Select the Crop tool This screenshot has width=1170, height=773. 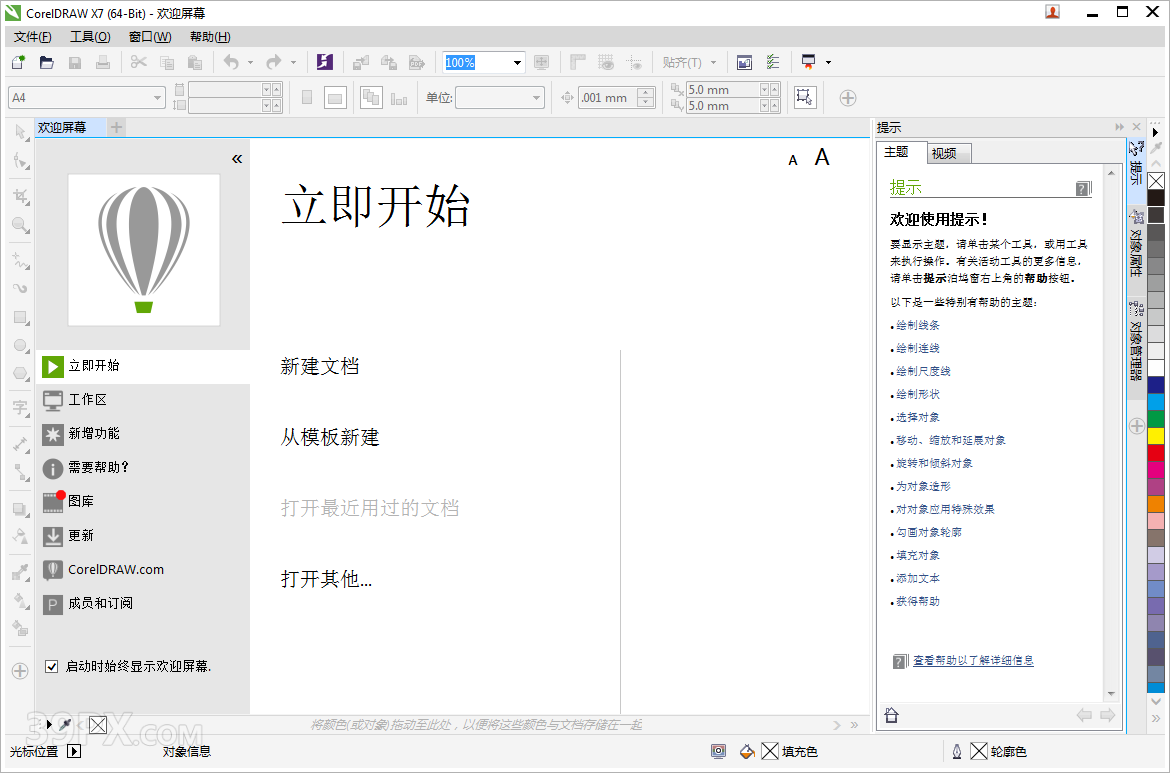(x=20, y=196)
